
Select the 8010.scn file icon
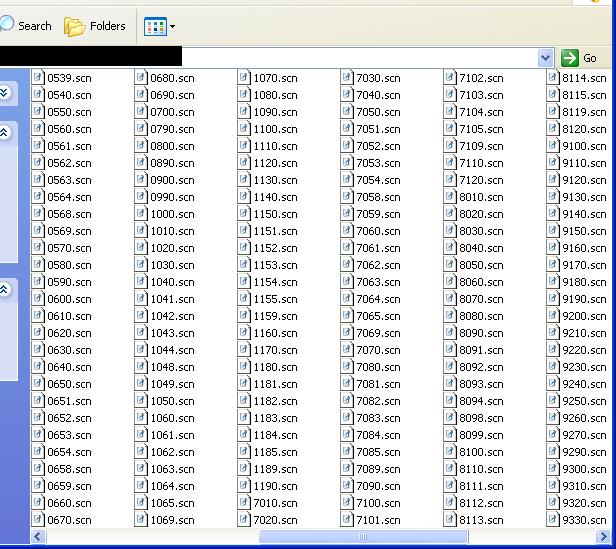[x=449, y=196]
